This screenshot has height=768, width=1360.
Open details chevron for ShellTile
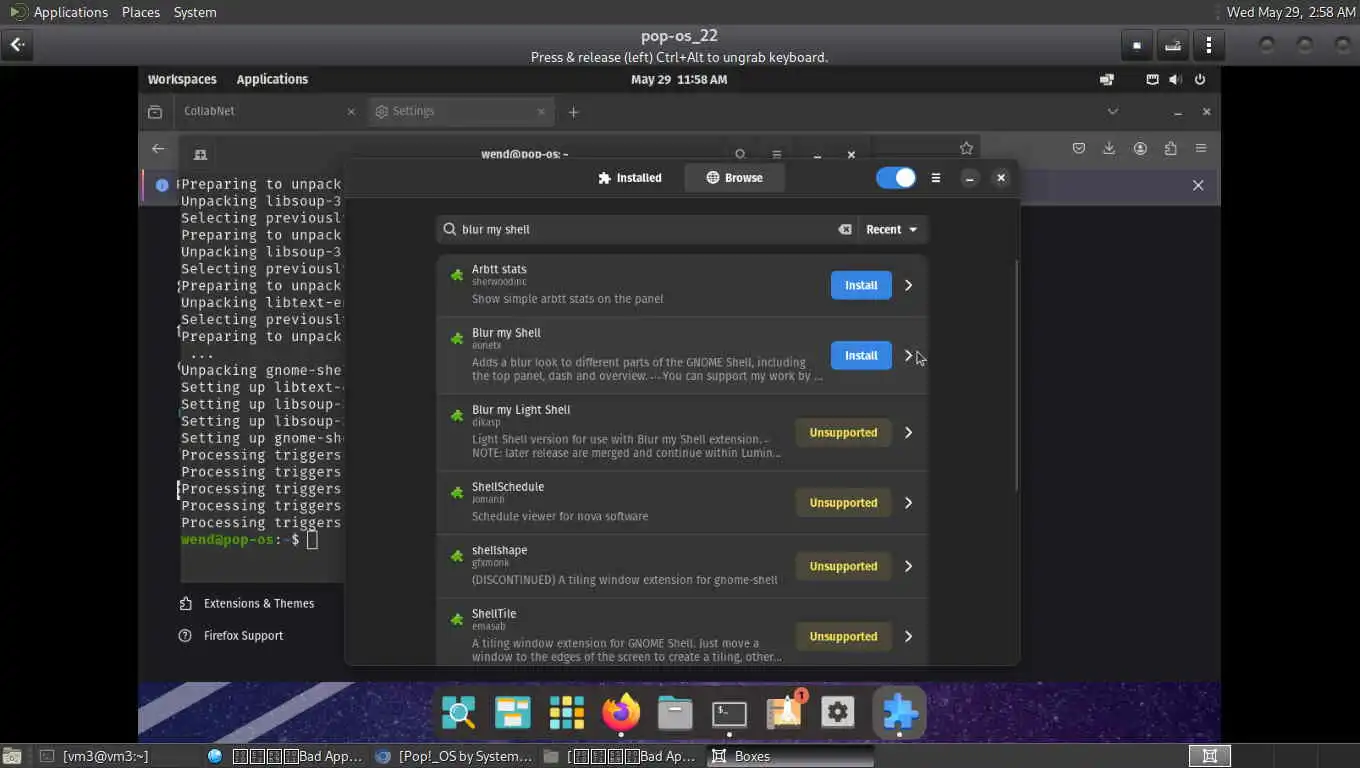[x=908, y=636]
